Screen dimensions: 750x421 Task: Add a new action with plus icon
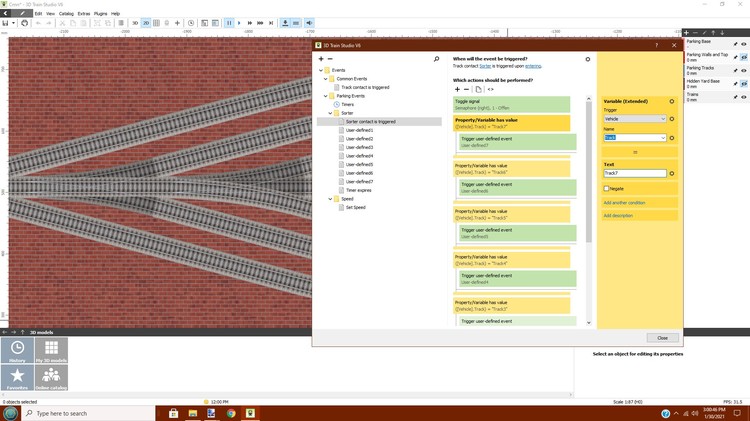[457, 89]
